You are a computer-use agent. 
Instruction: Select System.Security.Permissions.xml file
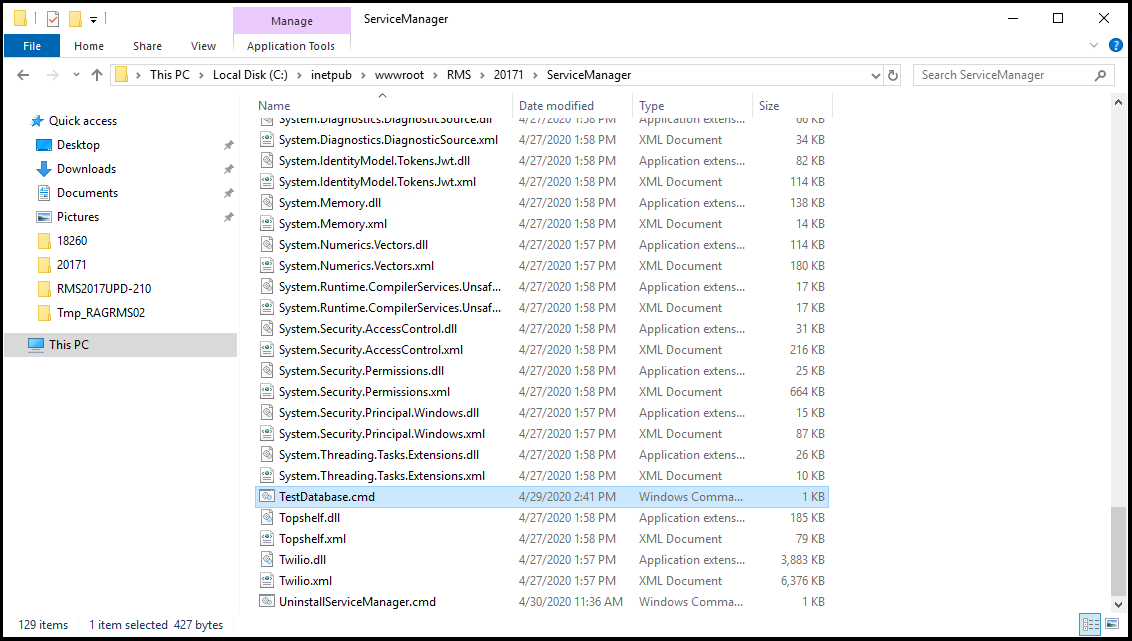click(364, 391)
